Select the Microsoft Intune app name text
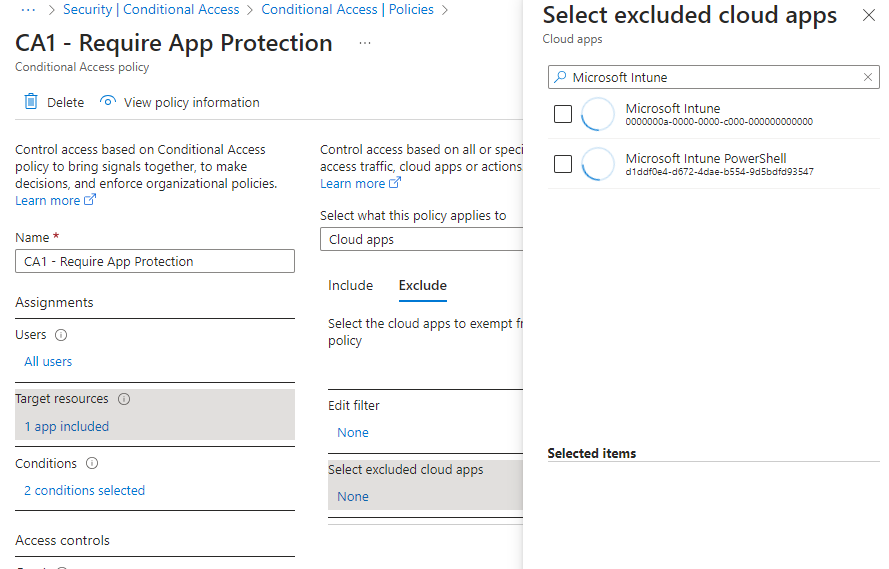This screenshot has height=569, width=889. point(673,108)
